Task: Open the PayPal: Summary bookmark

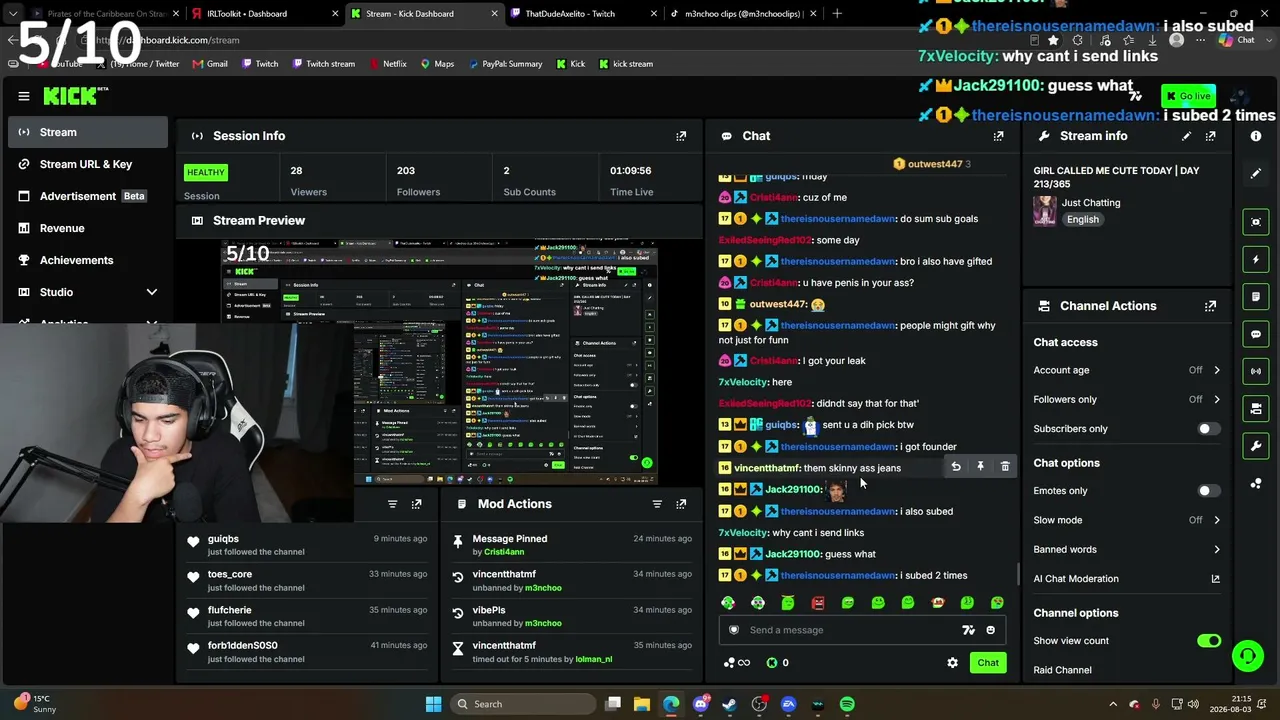Action: coord(505,64)
